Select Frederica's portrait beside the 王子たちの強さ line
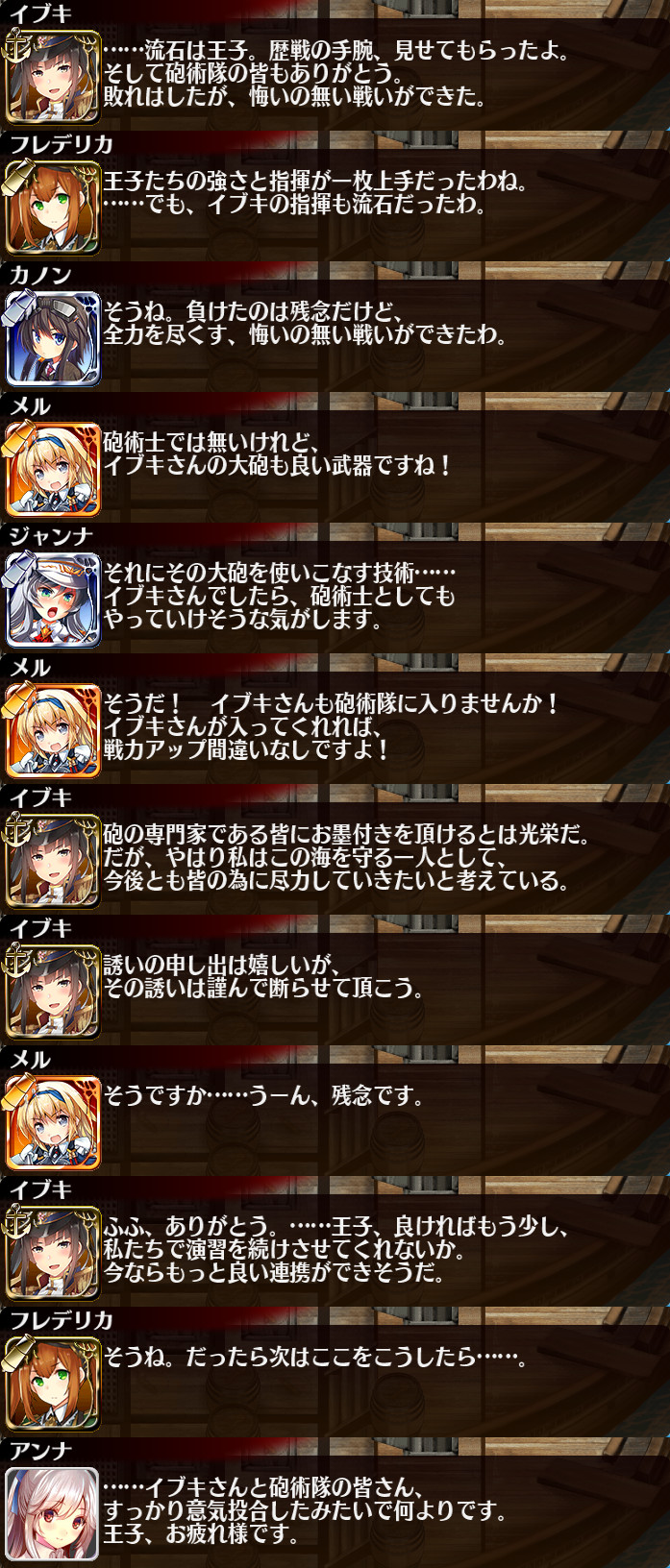 (52, 208)
